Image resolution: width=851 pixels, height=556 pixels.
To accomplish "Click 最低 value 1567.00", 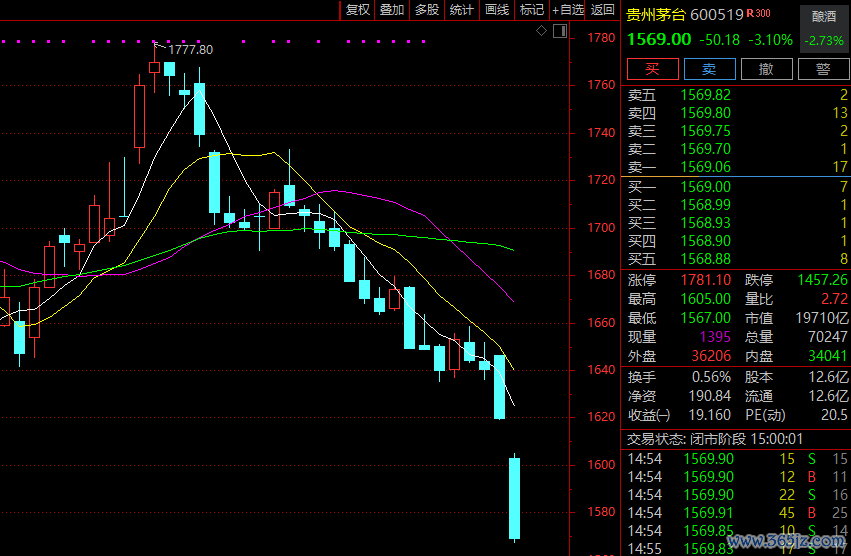I will point(706,318).
